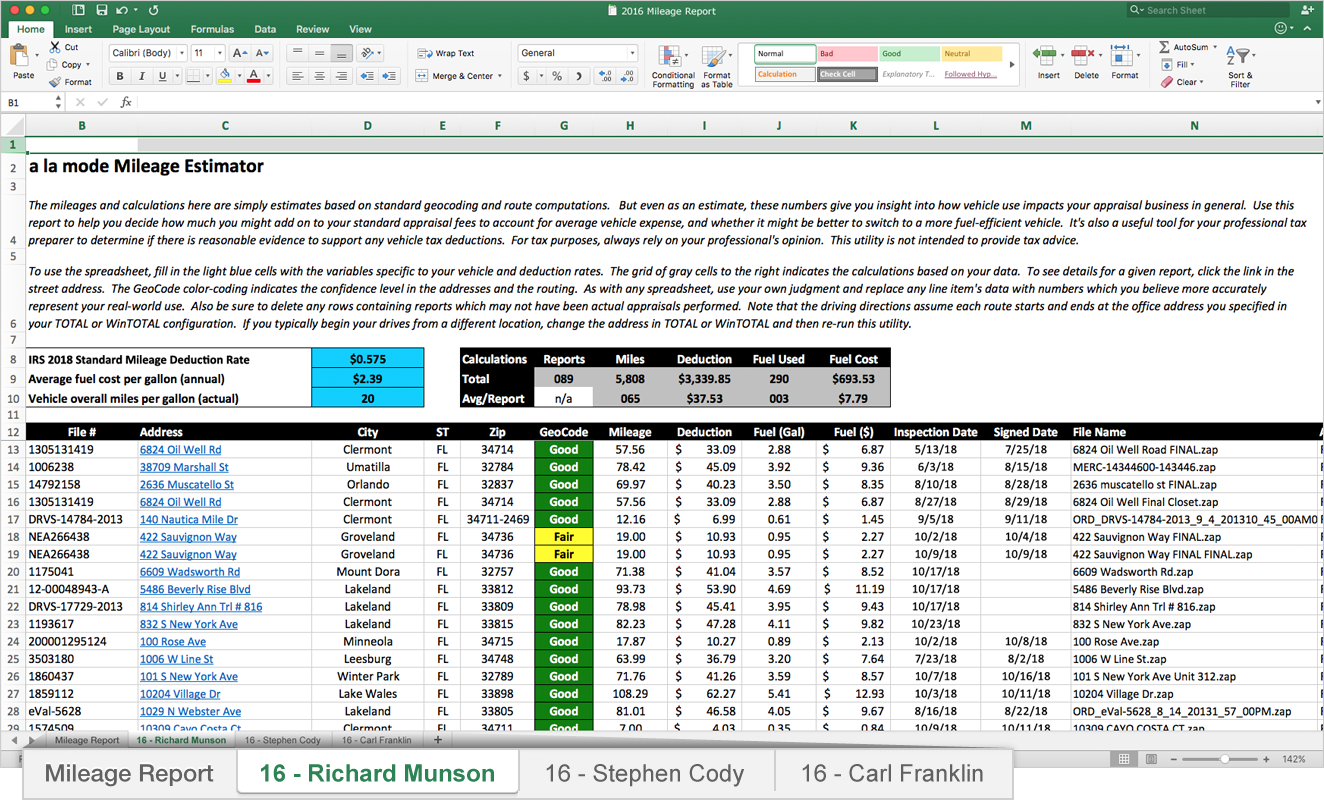Switch to the Data tab

click(265, 29)
